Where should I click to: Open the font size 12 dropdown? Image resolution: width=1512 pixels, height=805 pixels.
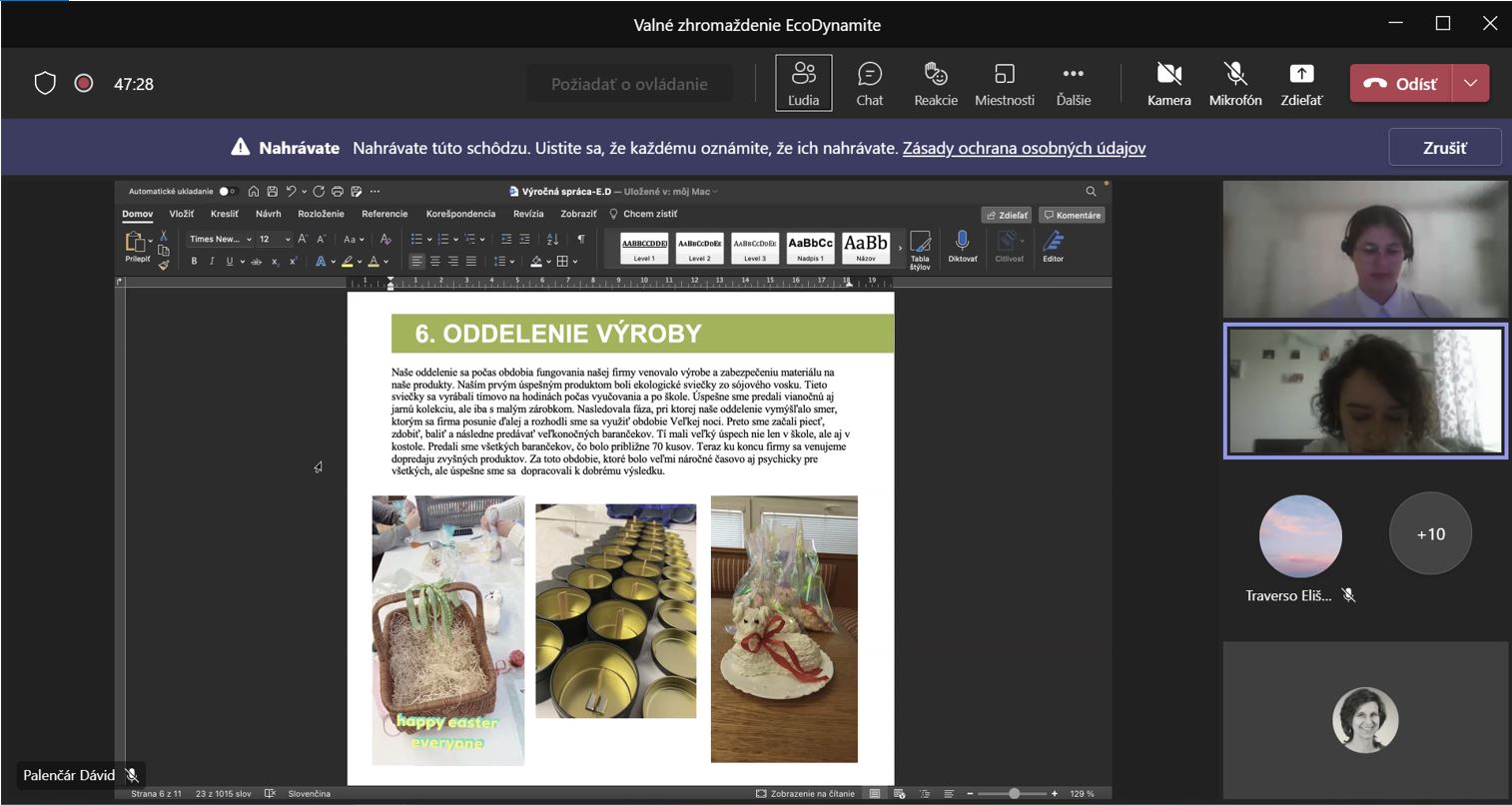(288, 239)
